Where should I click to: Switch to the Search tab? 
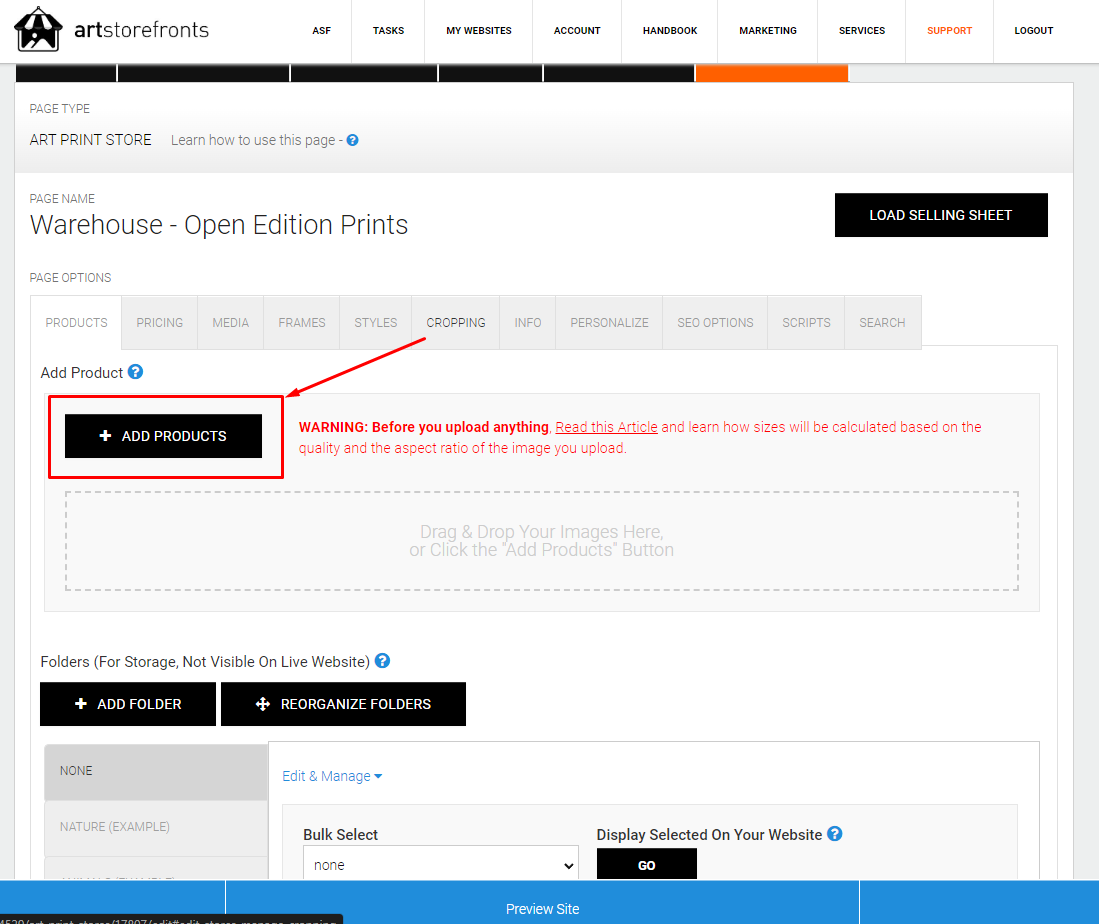point(882,322)
